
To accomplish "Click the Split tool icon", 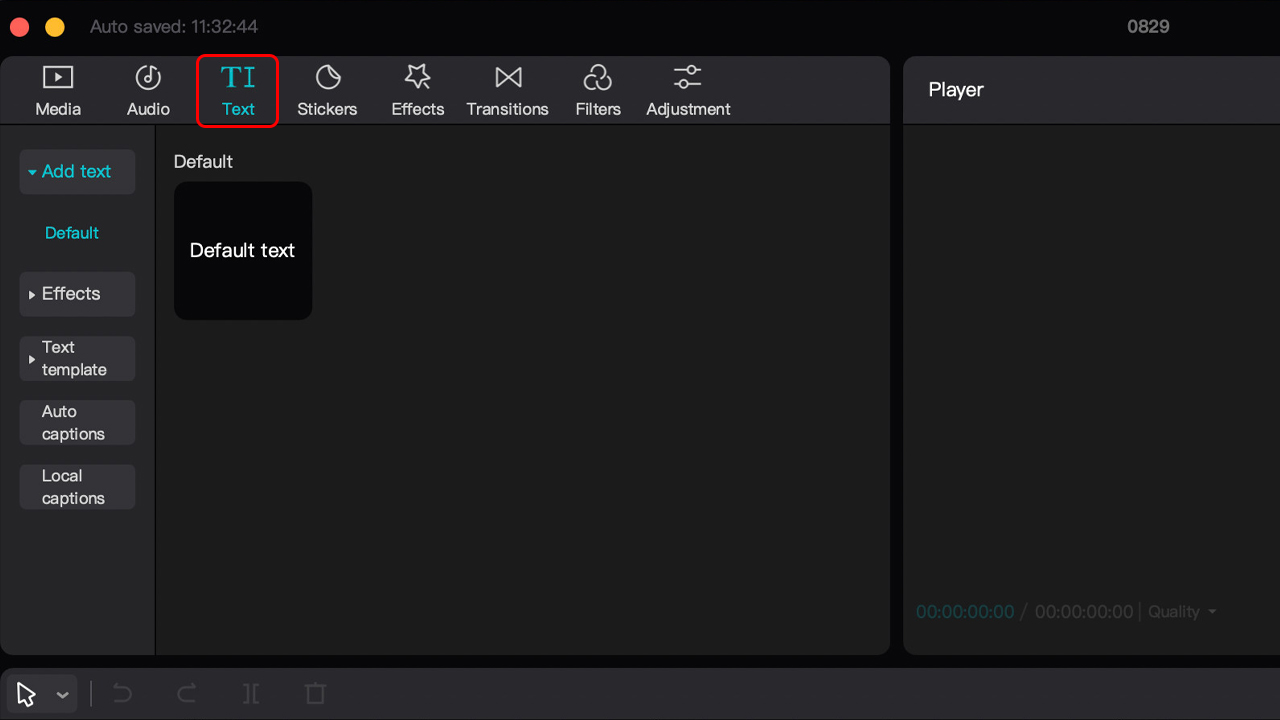I will (251, 694).
